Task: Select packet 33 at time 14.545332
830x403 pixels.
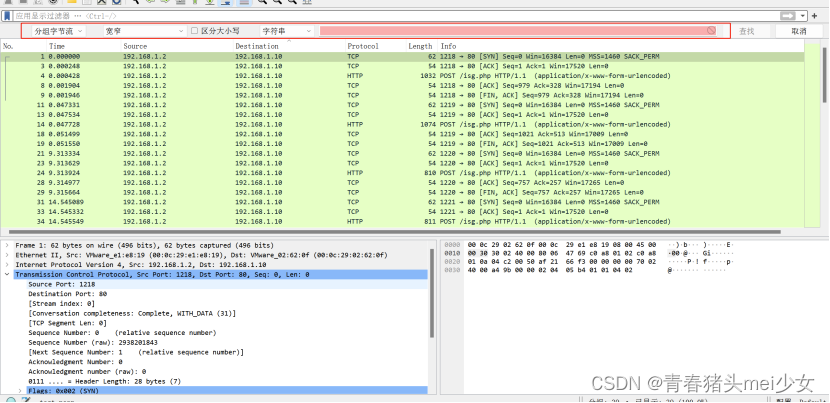Action: click(402, 212)
